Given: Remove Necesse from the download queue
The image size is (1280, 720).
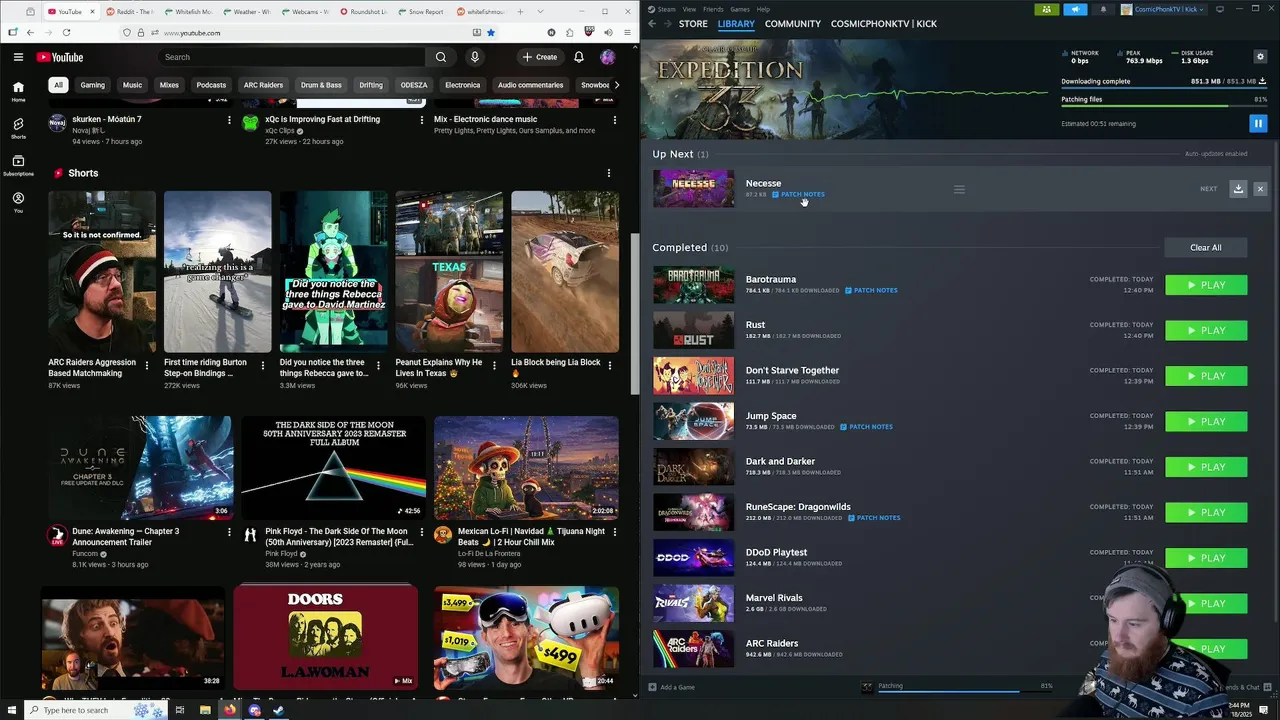Looking at the screenshot, I should (x=1260, y=189).
